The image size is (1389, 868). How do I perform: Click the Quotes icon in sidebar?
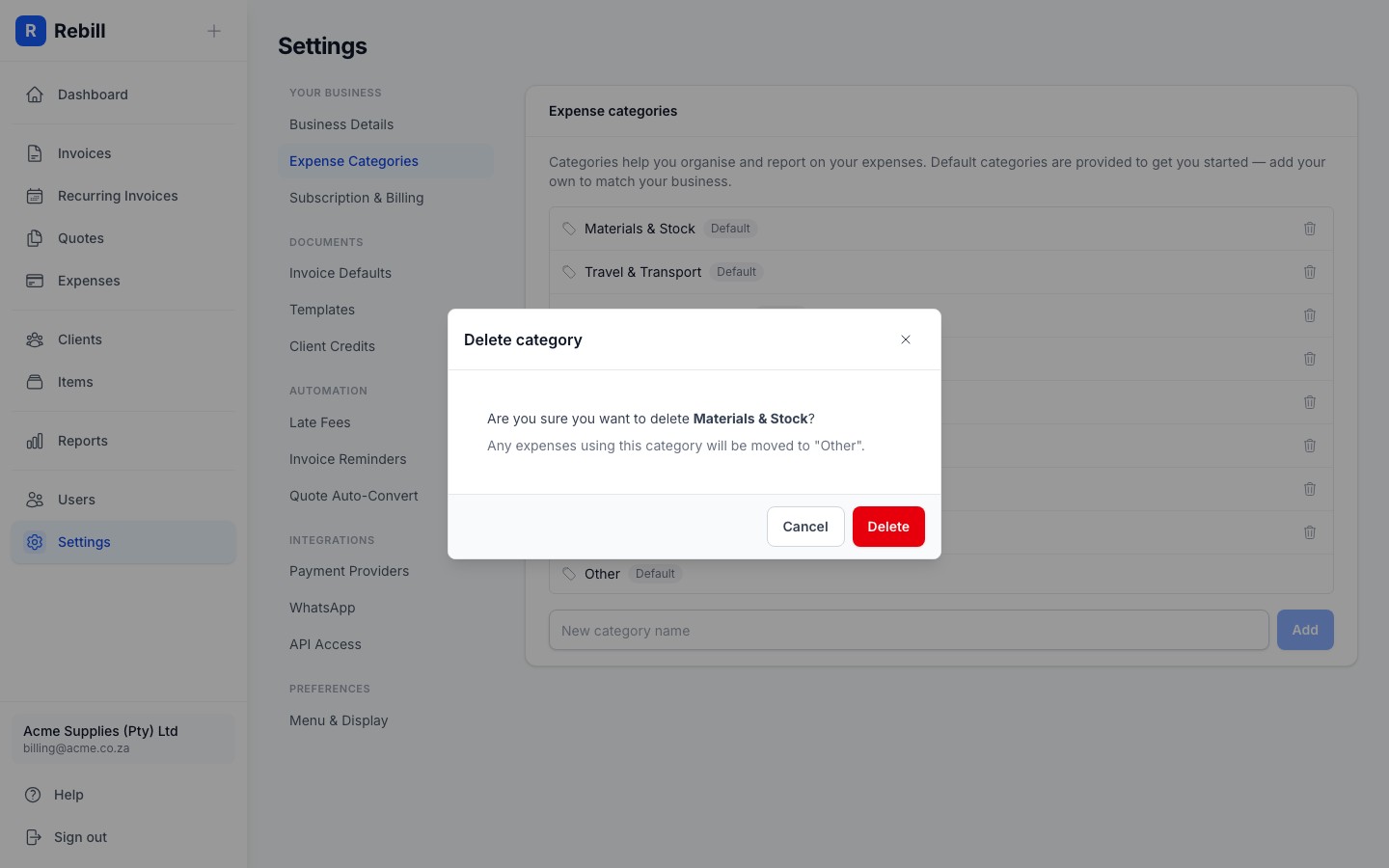coord(35,238)
